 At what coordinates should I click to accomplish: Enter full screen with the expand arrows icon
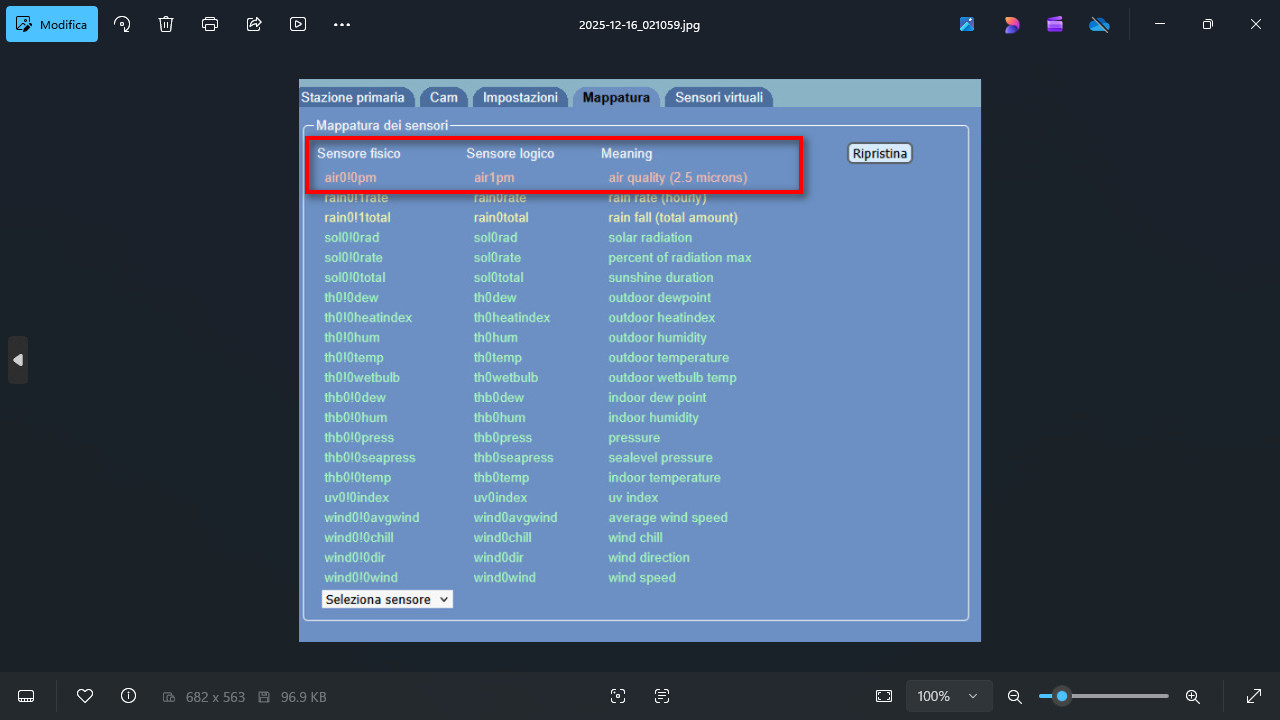point(1253,696)
